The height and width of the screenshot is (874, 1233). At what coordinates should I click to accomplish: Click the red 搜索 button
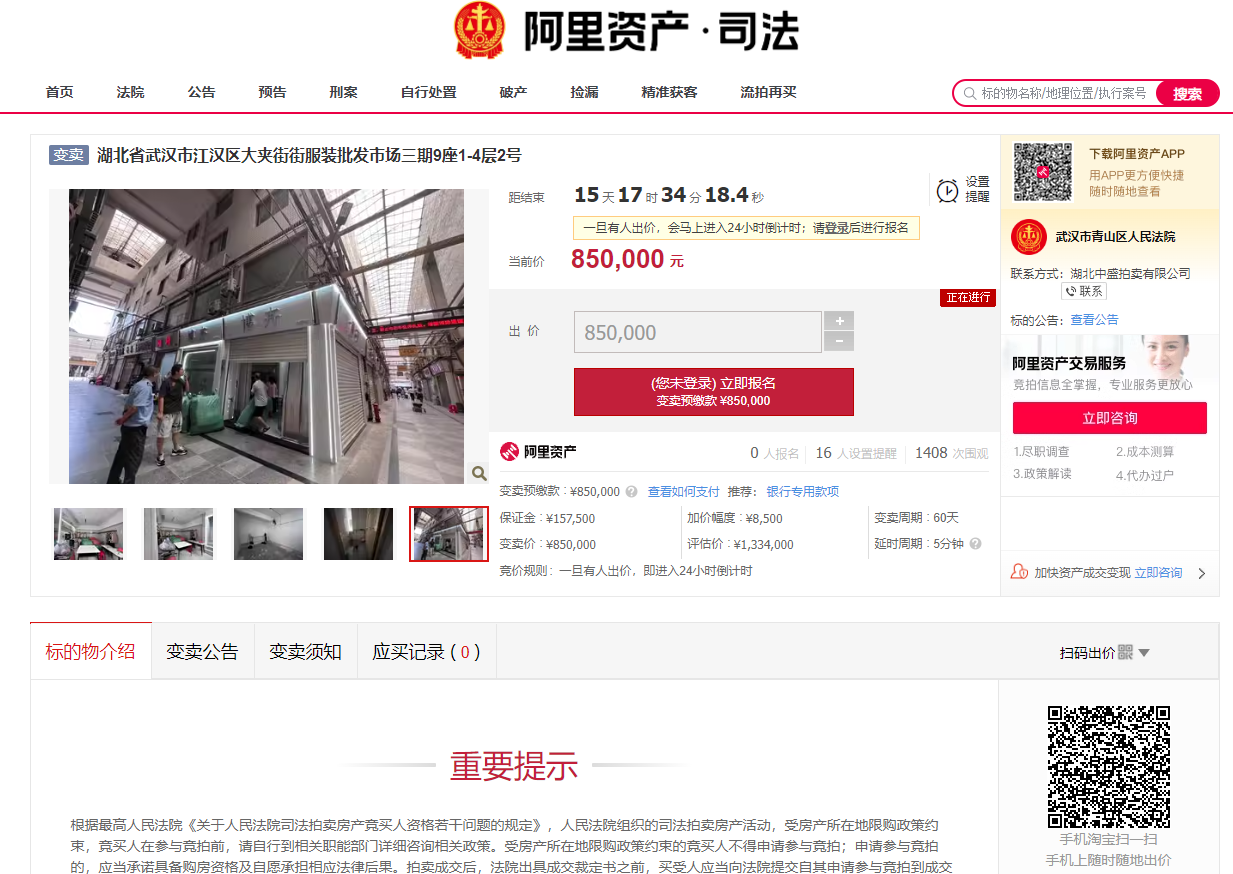pos(1188,94)
